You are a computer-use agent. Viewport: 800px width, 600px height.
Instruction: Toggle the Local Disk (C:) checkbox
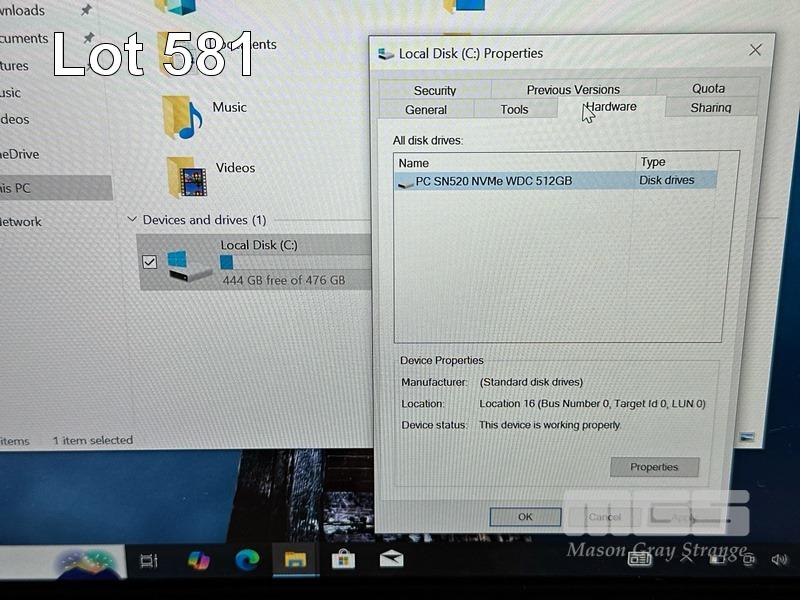[x=149, y=262]
